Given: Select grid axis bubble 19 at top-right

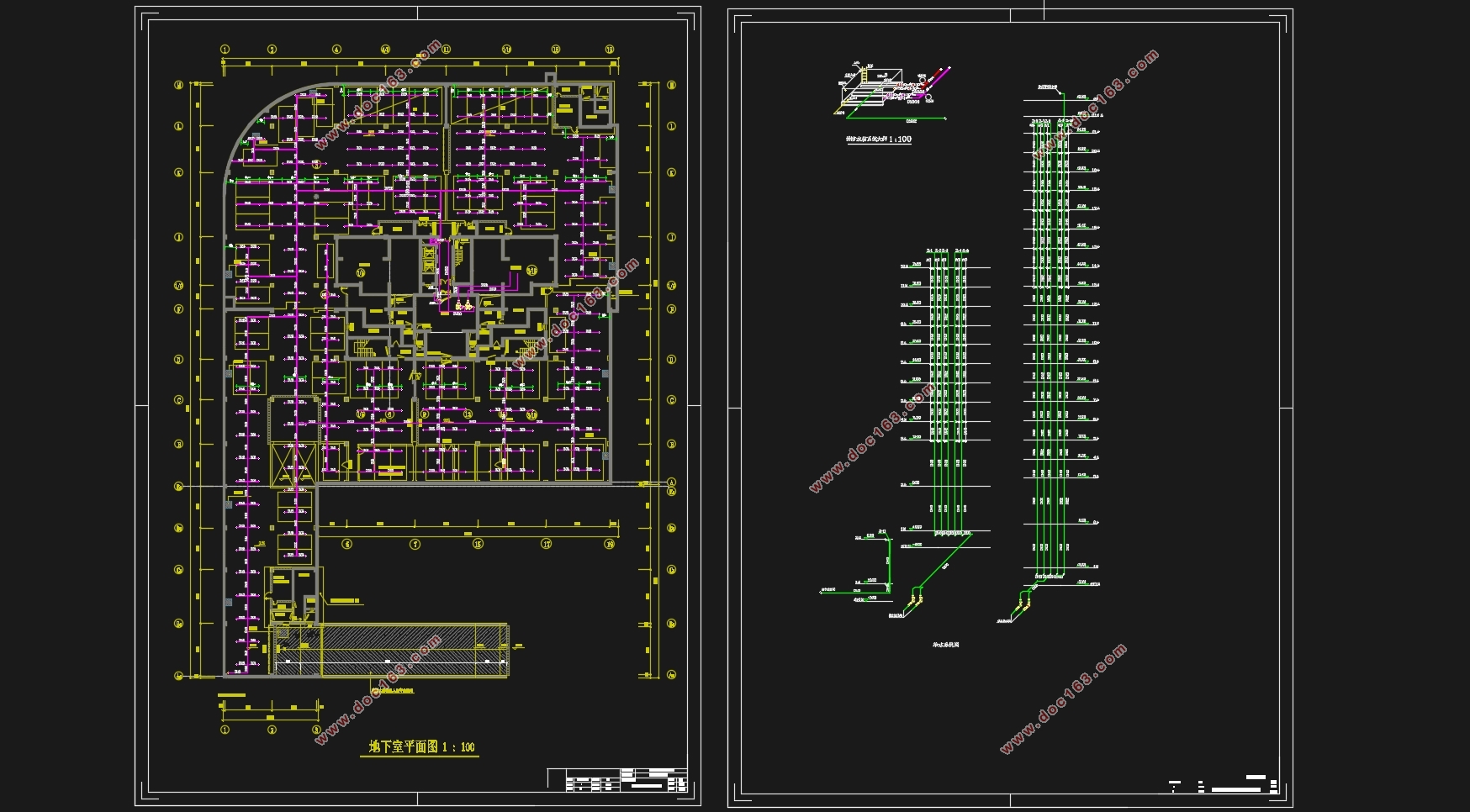Looking at the screenshot, I should click(x=610, y=50).
